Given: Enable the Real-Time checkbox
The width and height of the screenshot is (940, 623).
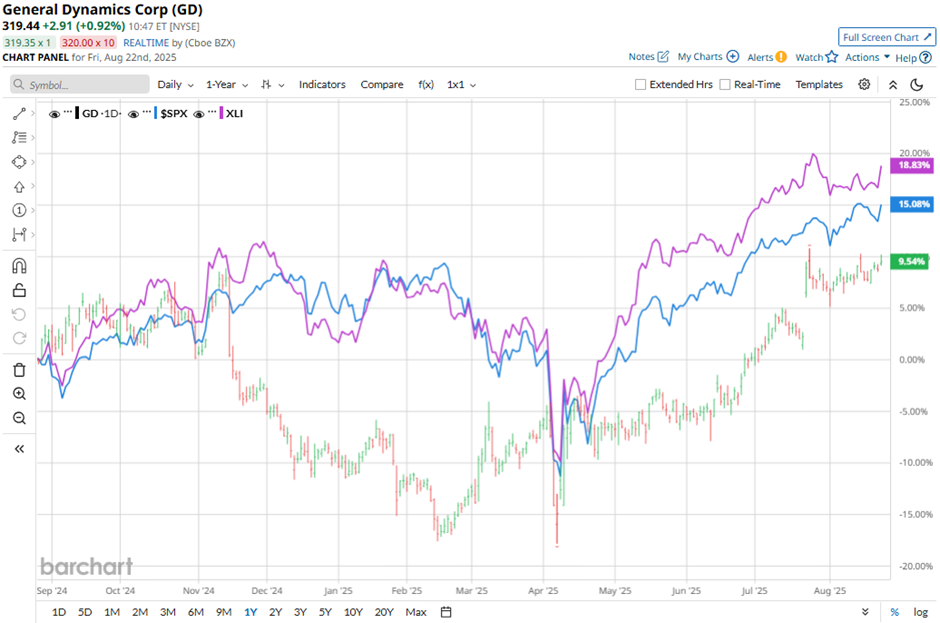Looking at the screenshot, I should click(x=725, y=85).
